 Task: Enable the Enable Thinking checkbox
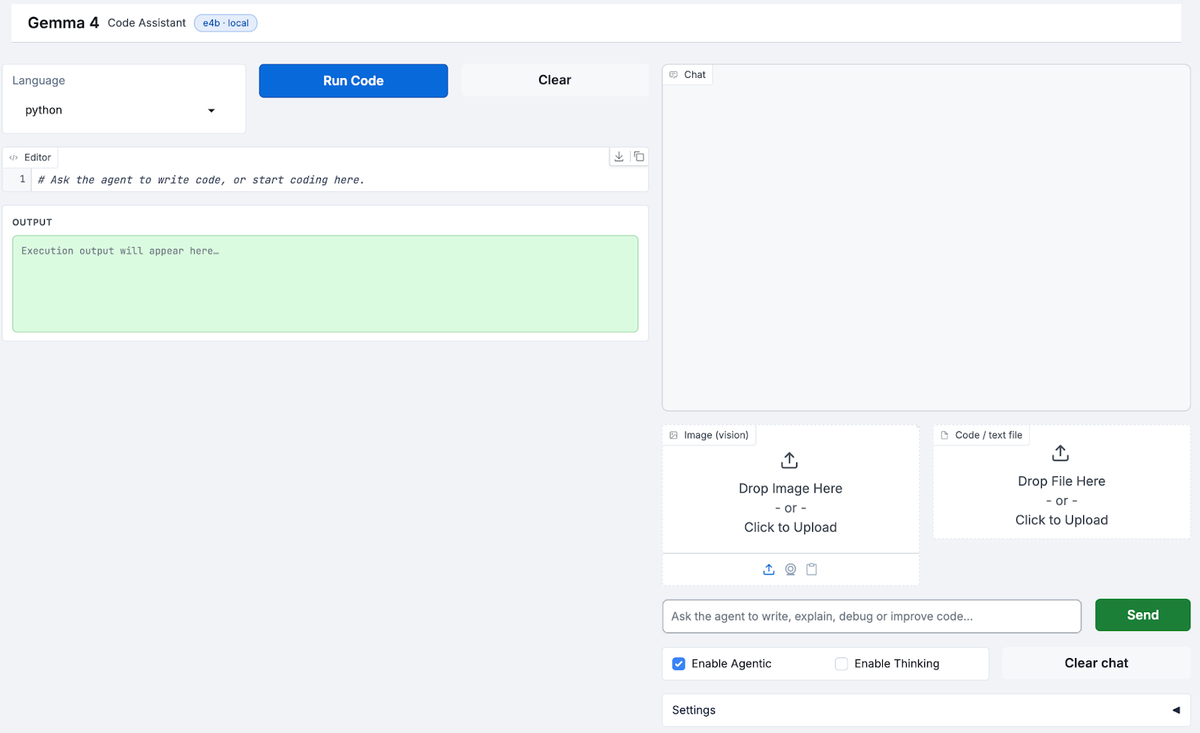[841, 663]
